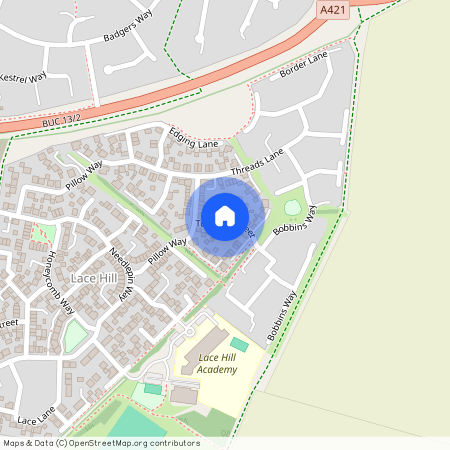Click the small green park beside Honeycomb Way
This screenshot has height=450, width=450.
75,336
